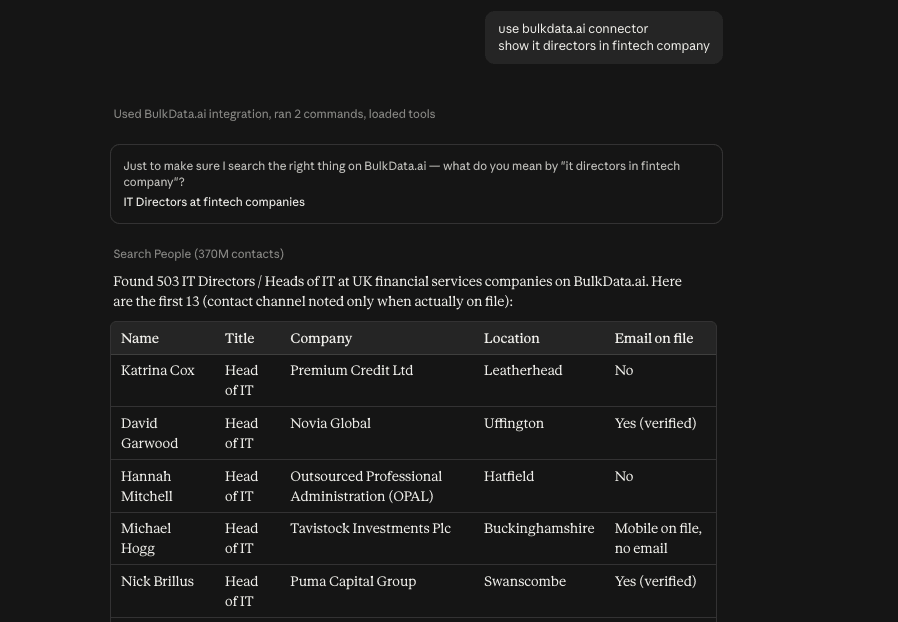Screen dimensions: 898x622
Task: Click 'Head of IT' title in David Garwood row
Action: 241,433
